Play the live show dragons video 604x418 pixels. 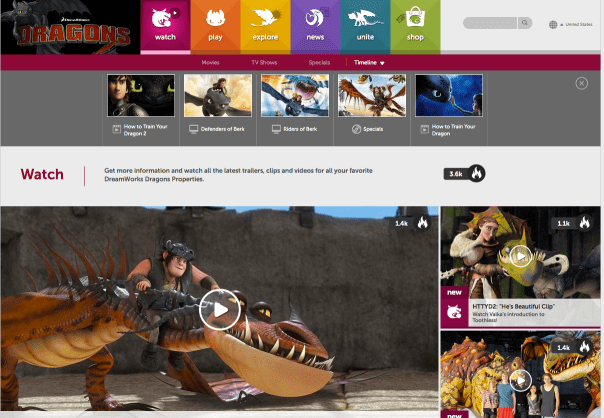click(x=520, y=381)
